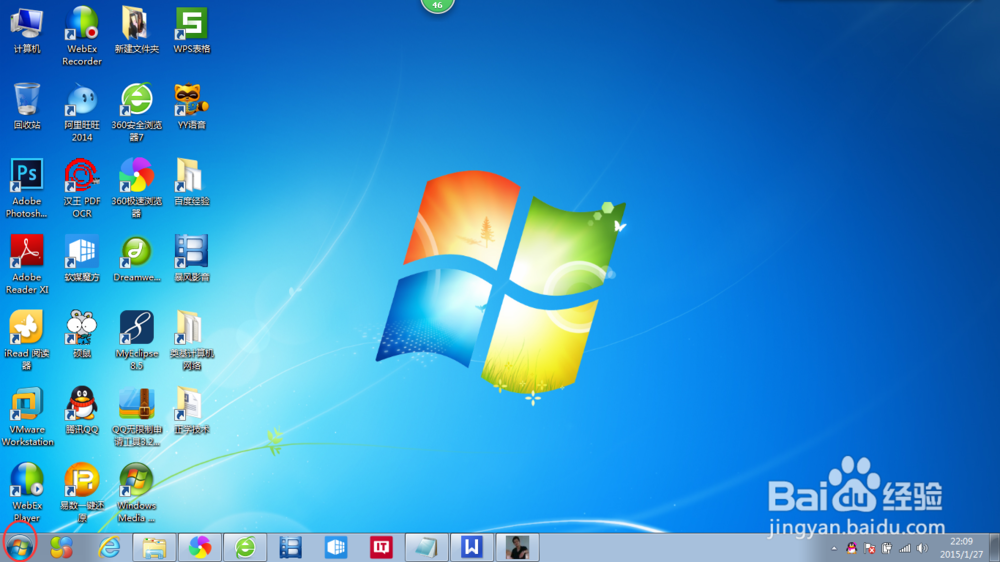Viewport: 1000px width, 562px height.
Task: Open the QQ penguin tray icon
Action: tap(851, 548)
